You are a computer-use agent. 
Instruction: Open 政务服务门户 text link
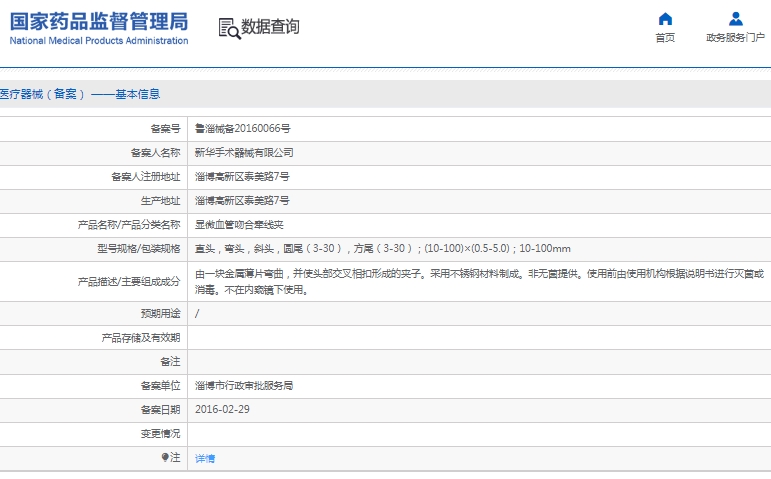736,37
